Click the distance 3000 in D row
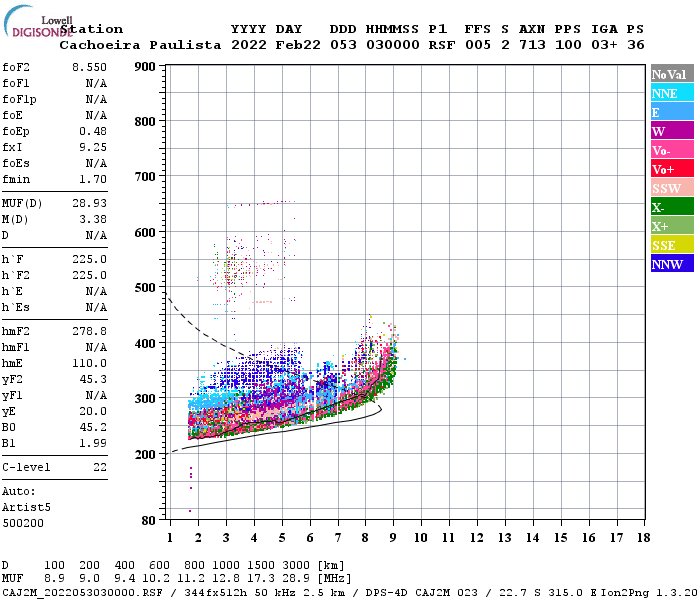This screenshot has height=600, width=700. pyautogui.click(x=296, y=566)
